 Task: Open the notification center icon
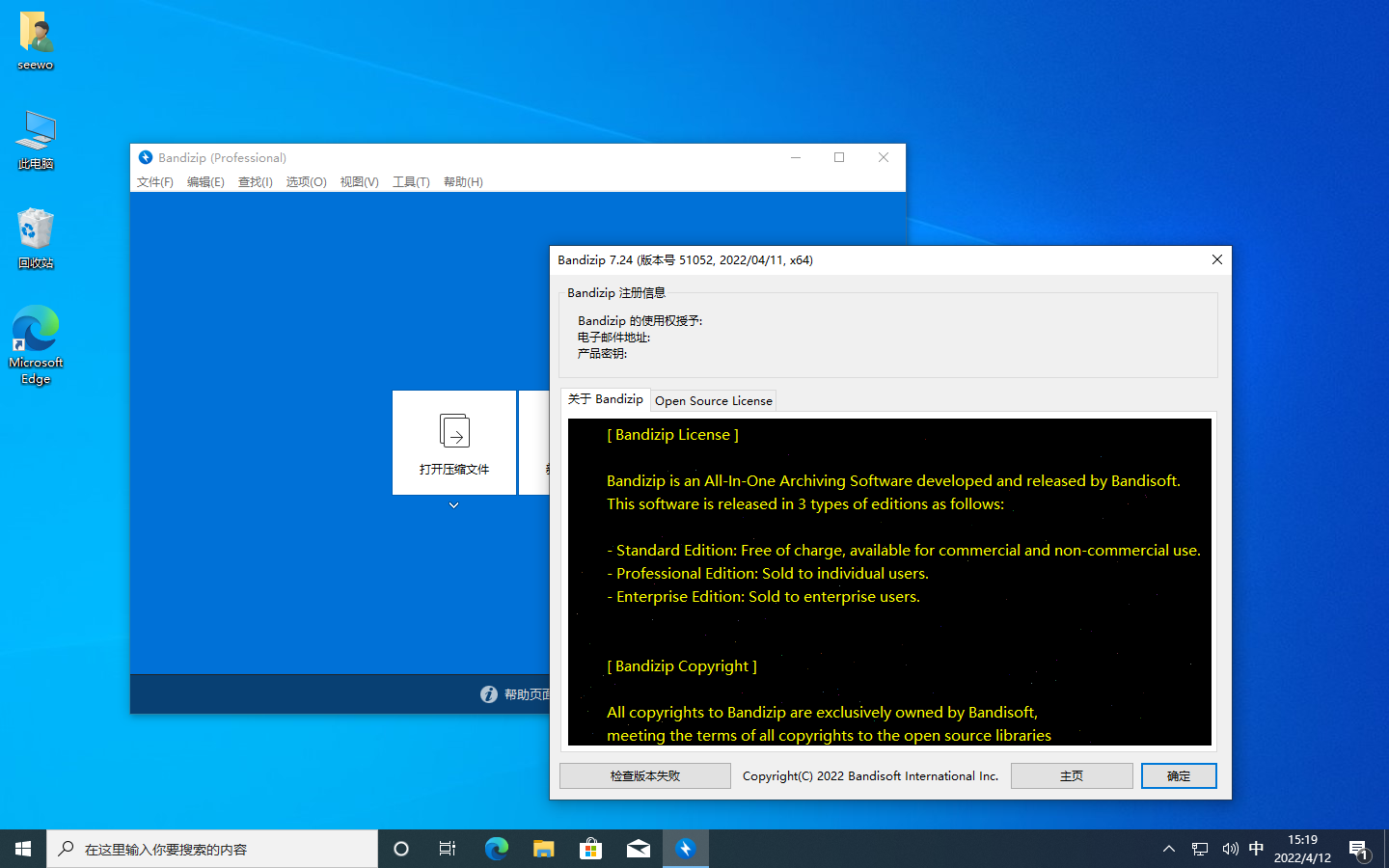pos(1360,849)
